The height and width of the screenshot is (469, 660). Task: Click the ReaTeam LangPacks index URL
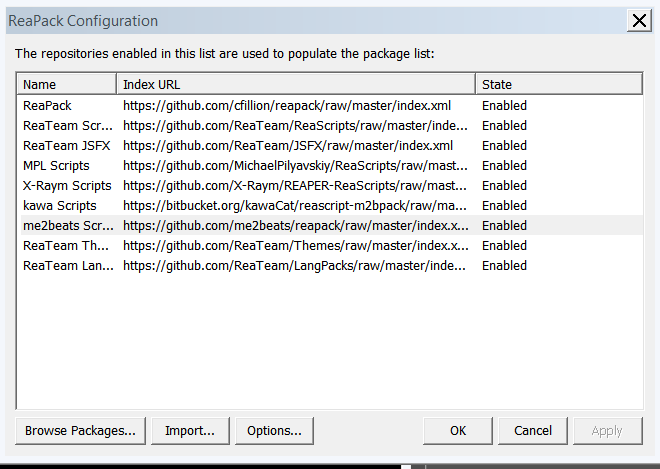pyautogui.click(x=296, y=265)
